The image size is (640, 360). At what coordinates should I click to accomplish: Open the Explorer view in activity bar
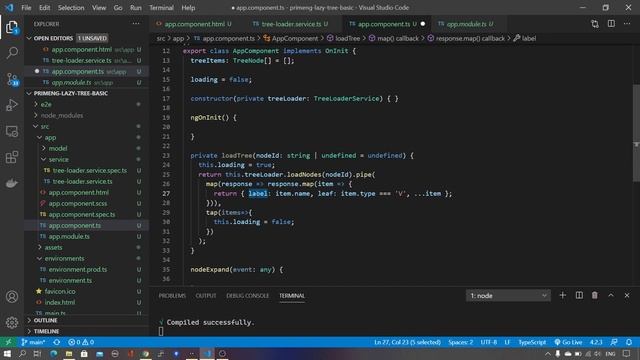[x=12, y=27]
